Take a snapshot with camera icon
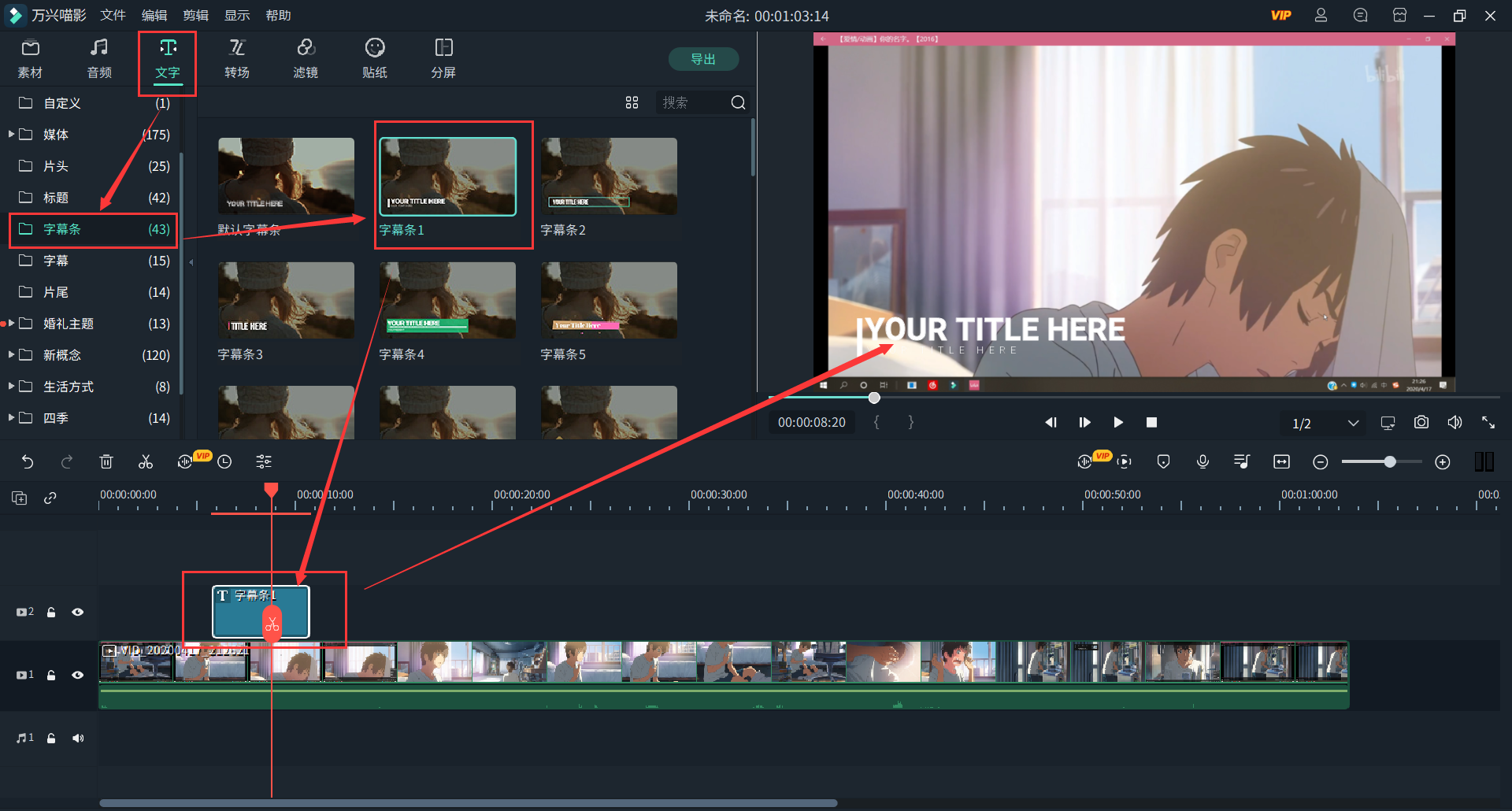Screen dimensions: 1512x811 [x=1421, y=423]
